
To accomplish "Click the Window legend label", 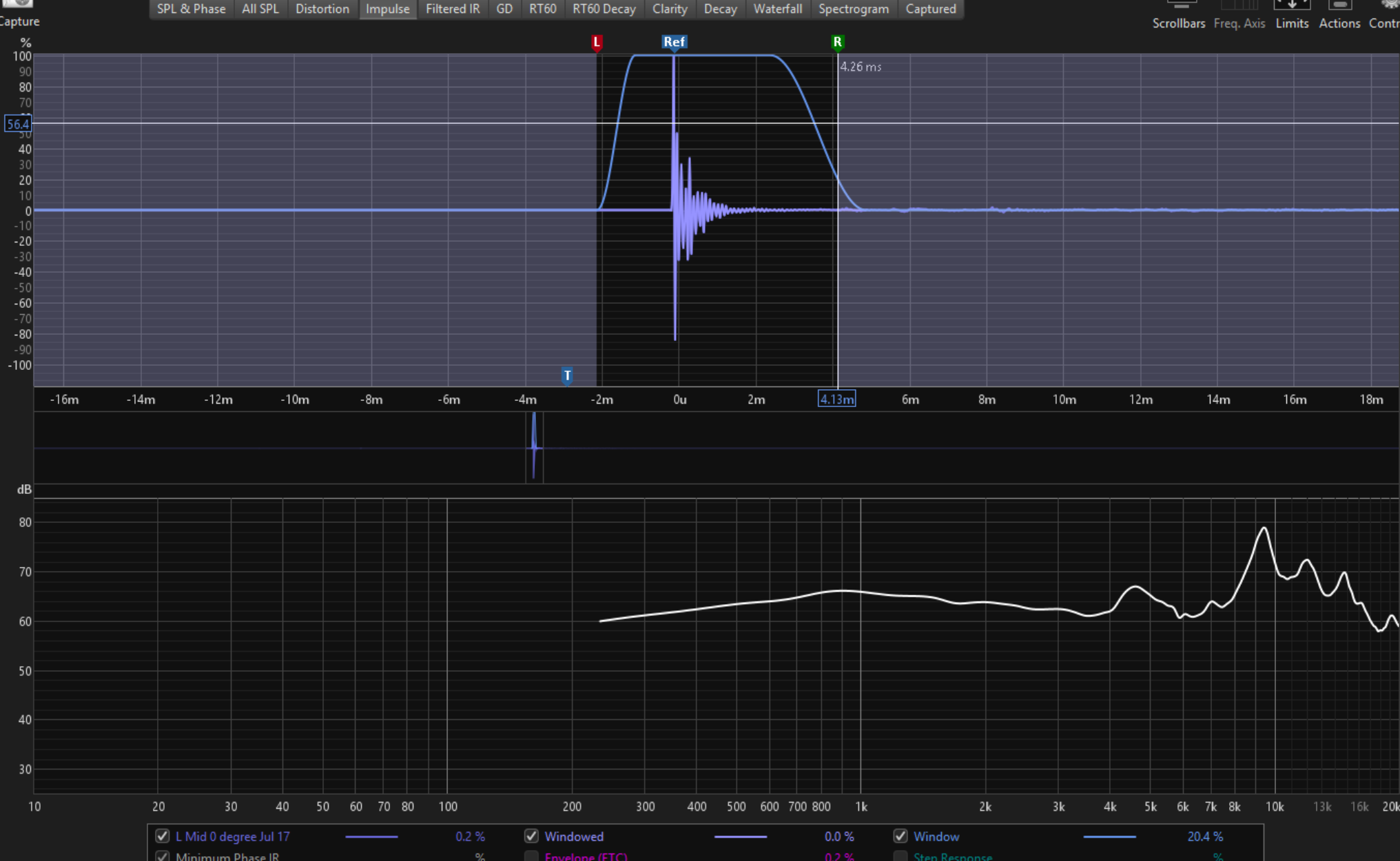I will (x=936, y=836).
